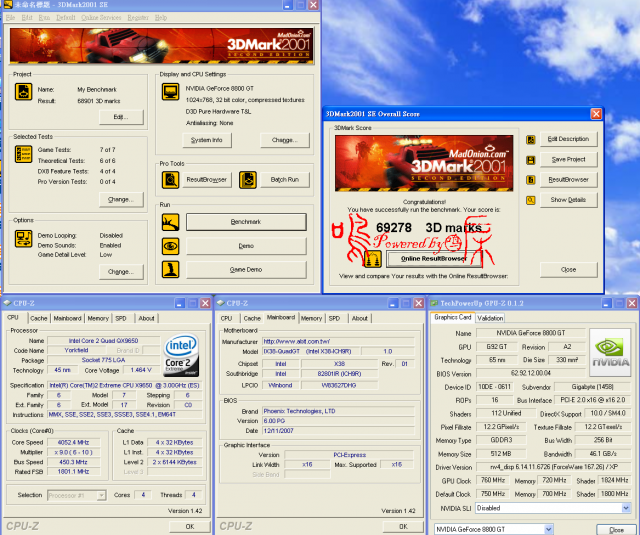Click the 3DMark2001 SE title bar icon
The width and height of the screenshot is (640, 535).
click(x=8, y=5)
